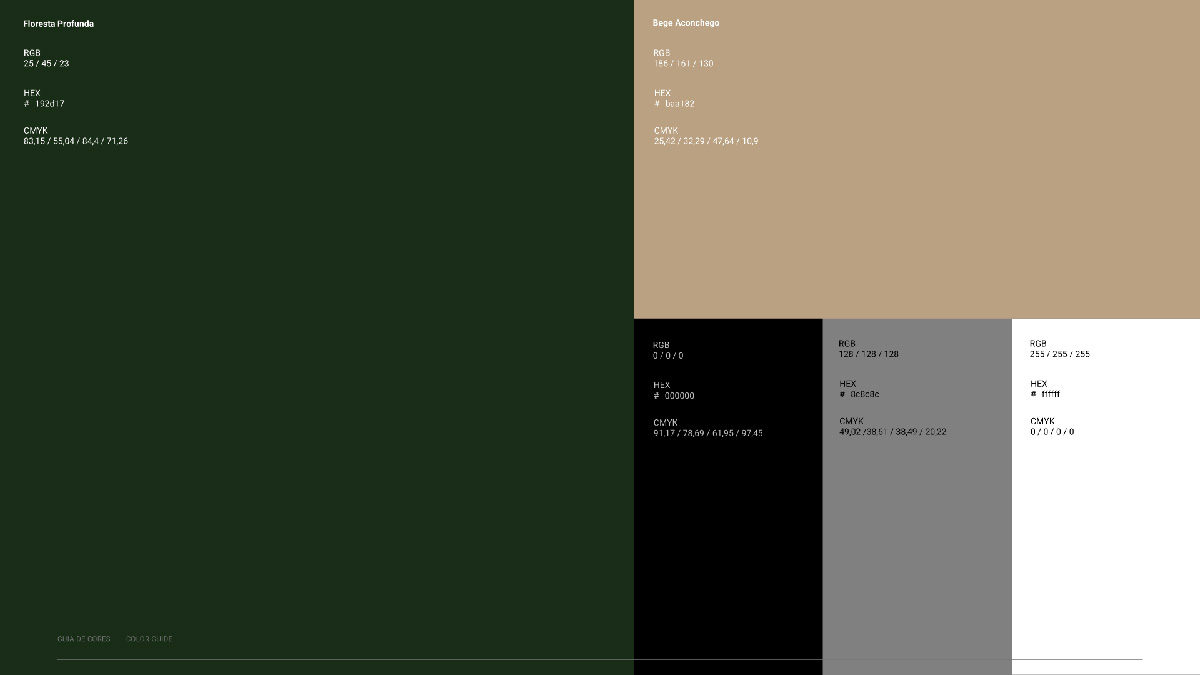Pick the gray color swatch
The image size is (1200, 675).
click(x=917, y=497)
